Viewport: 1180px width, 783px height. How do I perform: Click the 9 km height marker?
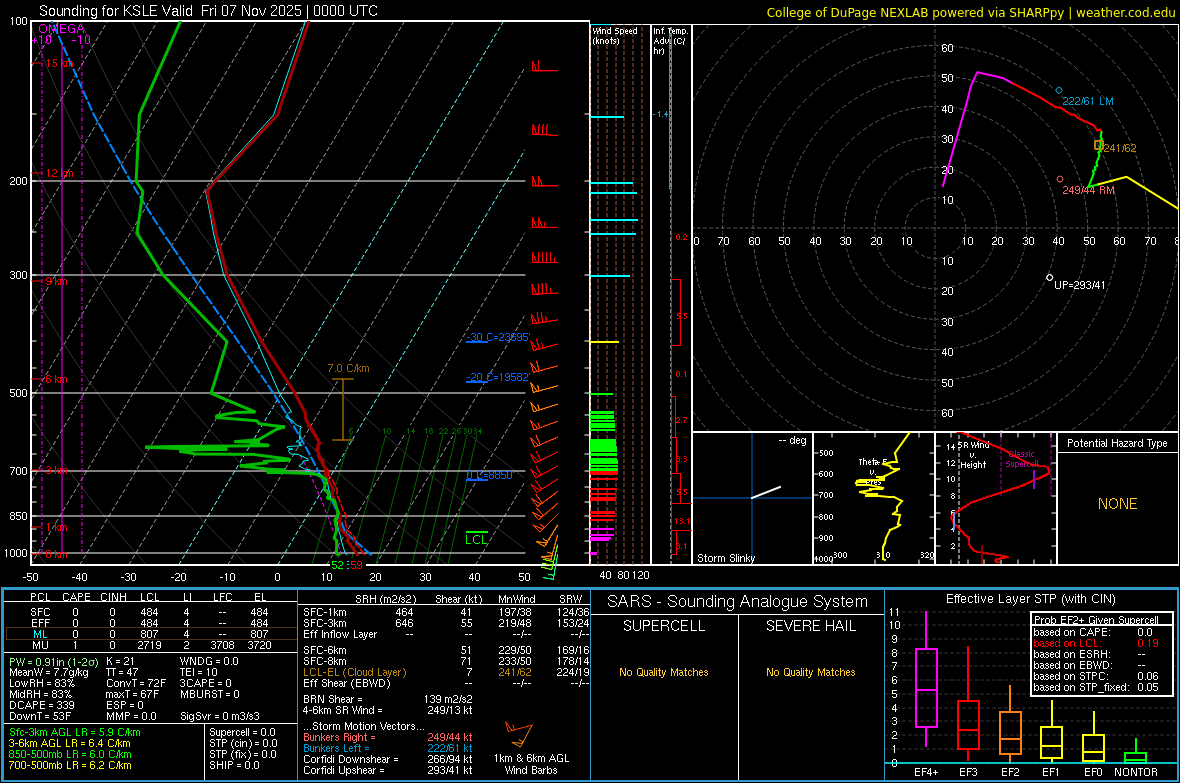point(56,281)
